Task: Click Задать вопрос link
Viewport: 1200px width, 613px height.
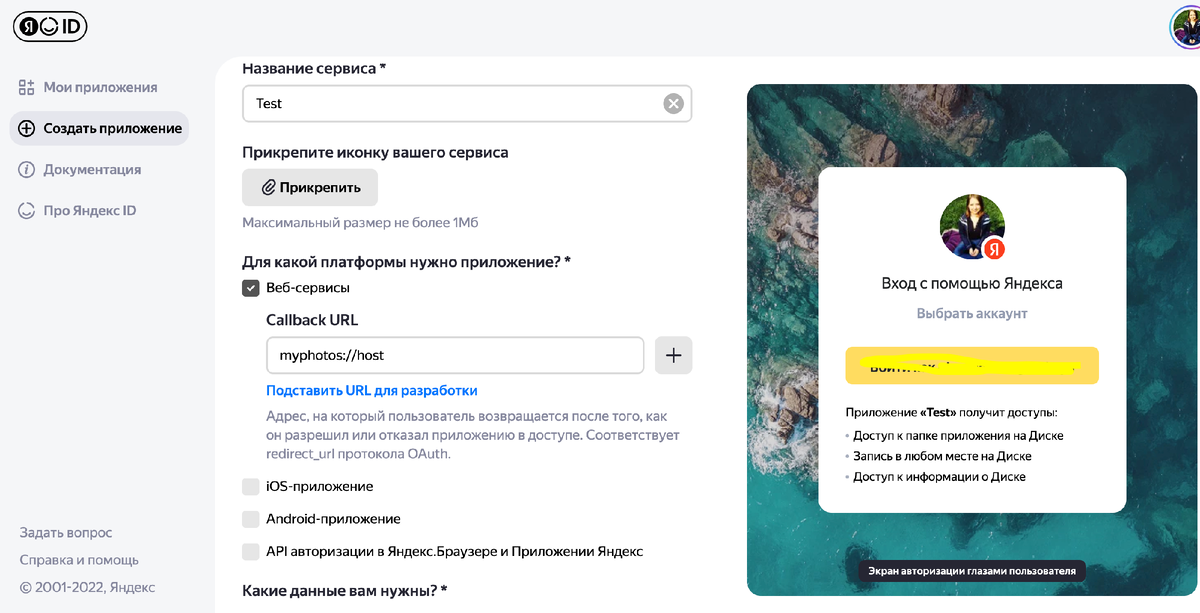Action: click(66, 532)
